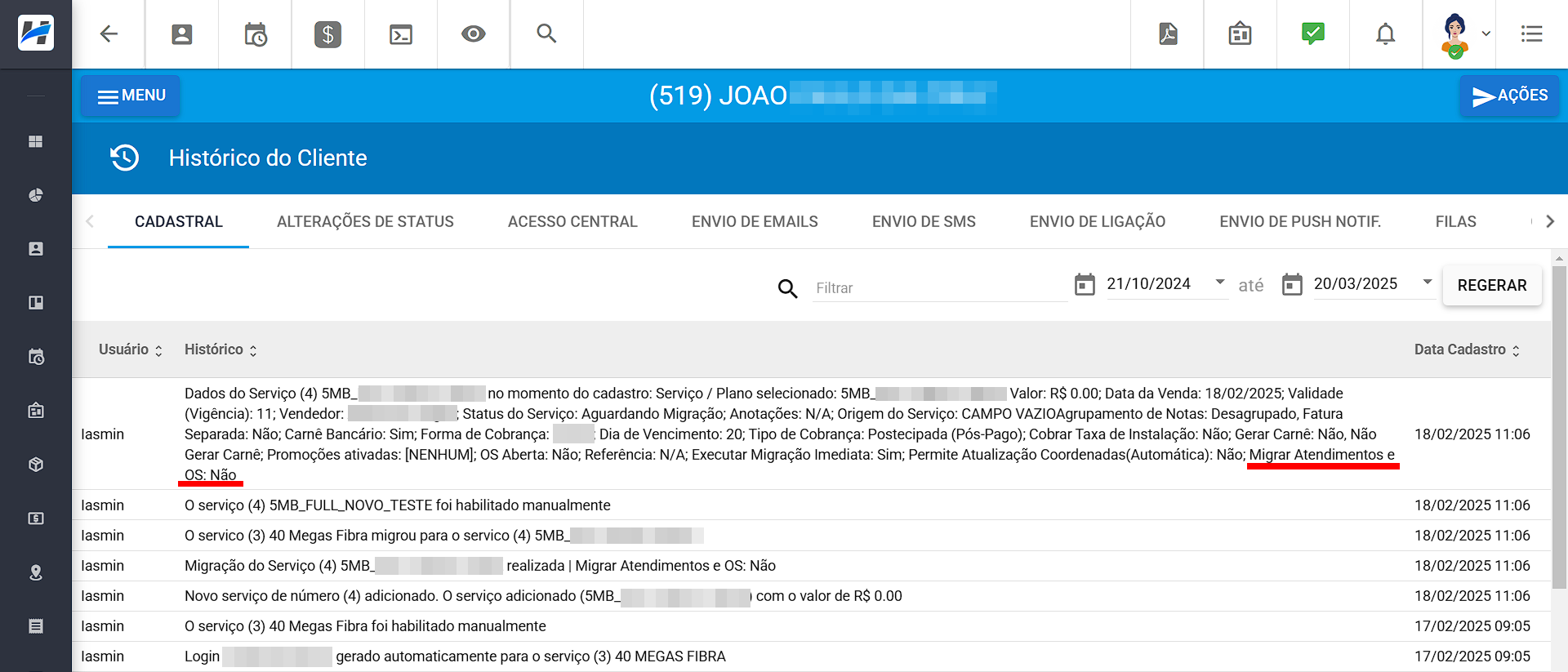Open the PDF document icon
This screenshot has width=1568, height=672.
point(1168,34)
